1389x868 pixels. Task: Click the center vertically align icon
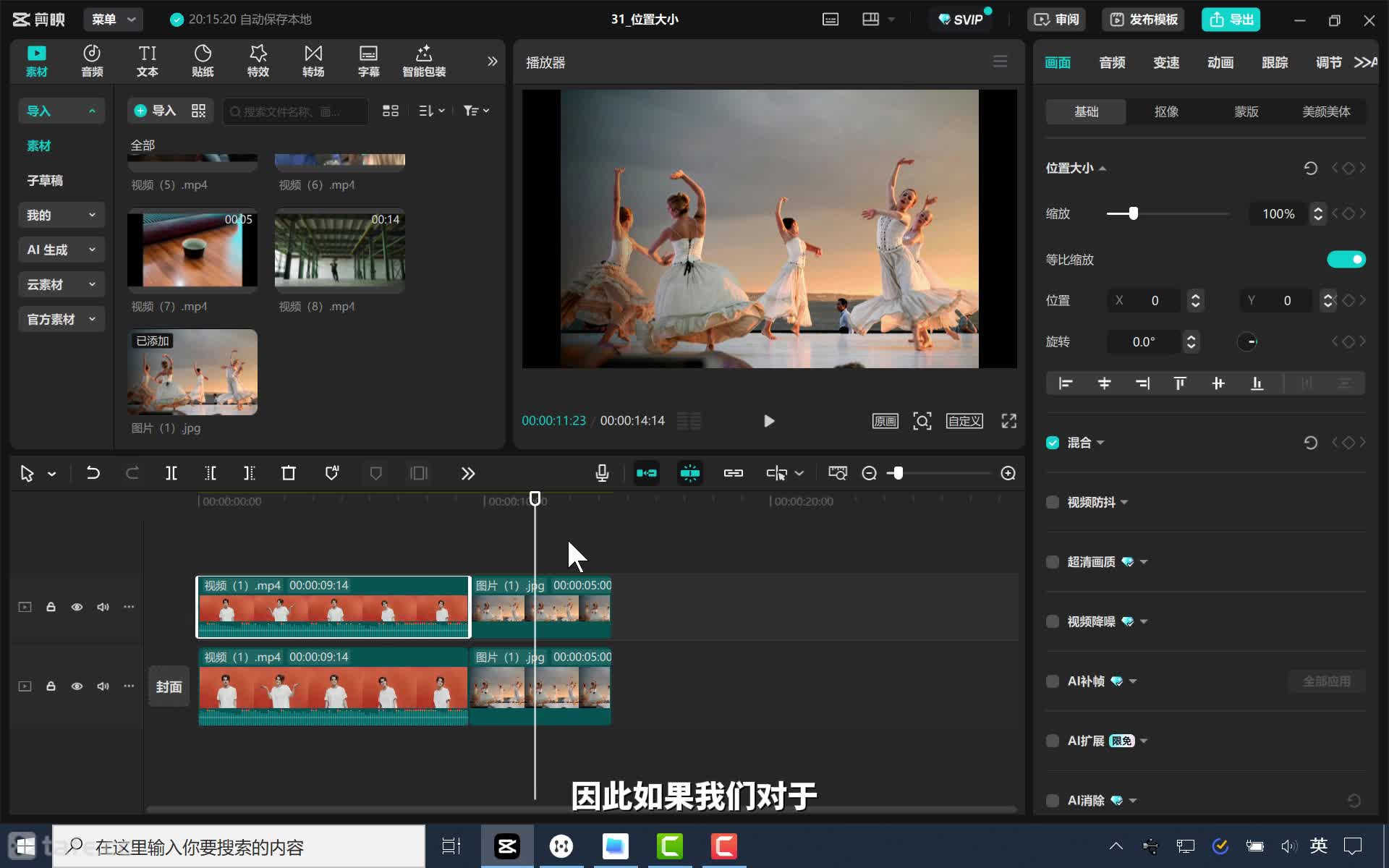1218,383
